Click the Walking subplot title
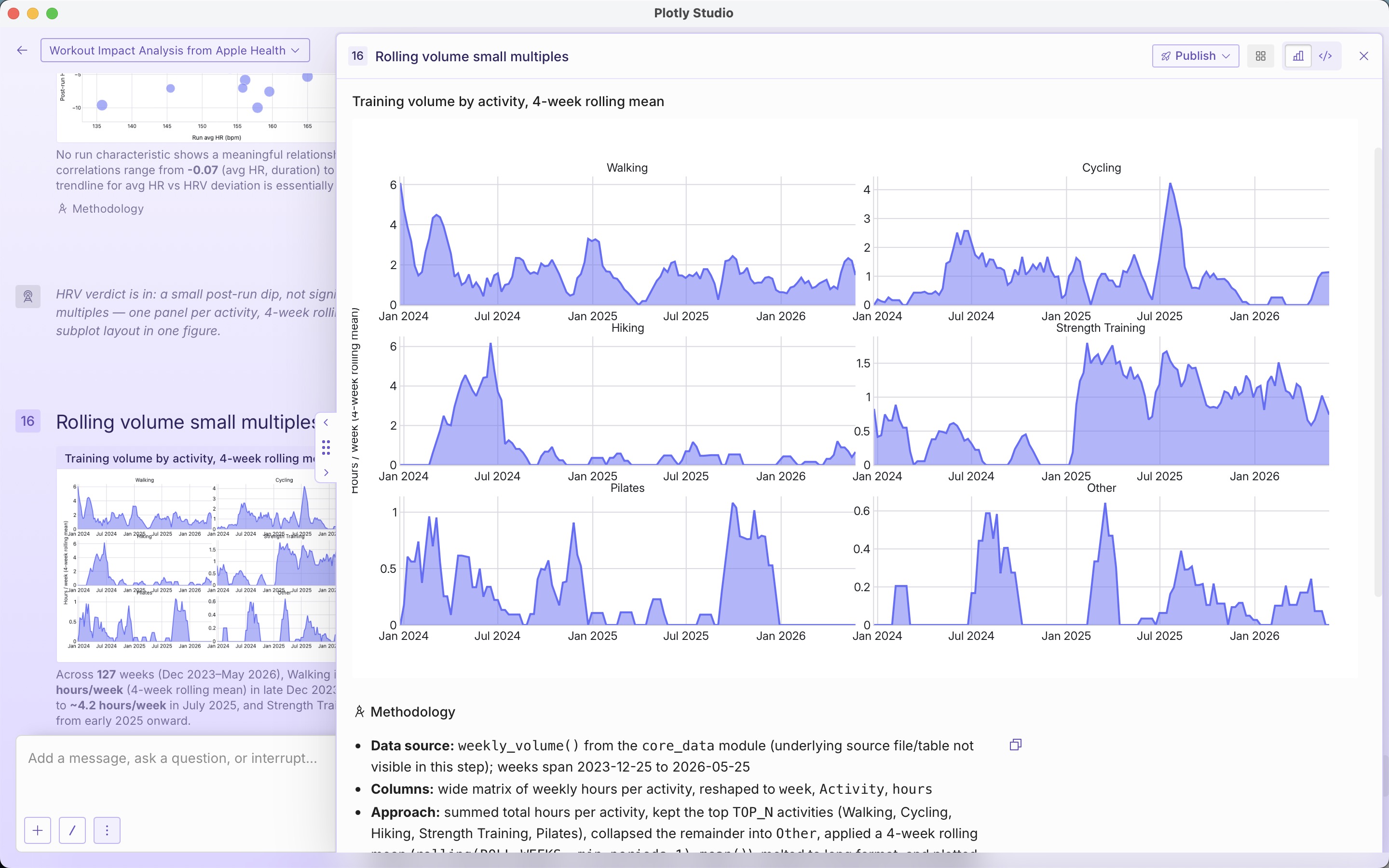 click(627, 168)
